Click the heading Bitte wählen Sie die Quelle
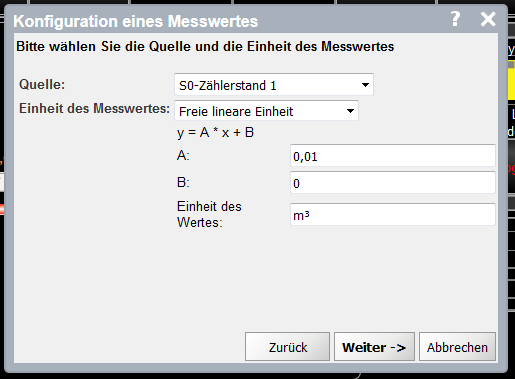 click(x=205, y=46)
